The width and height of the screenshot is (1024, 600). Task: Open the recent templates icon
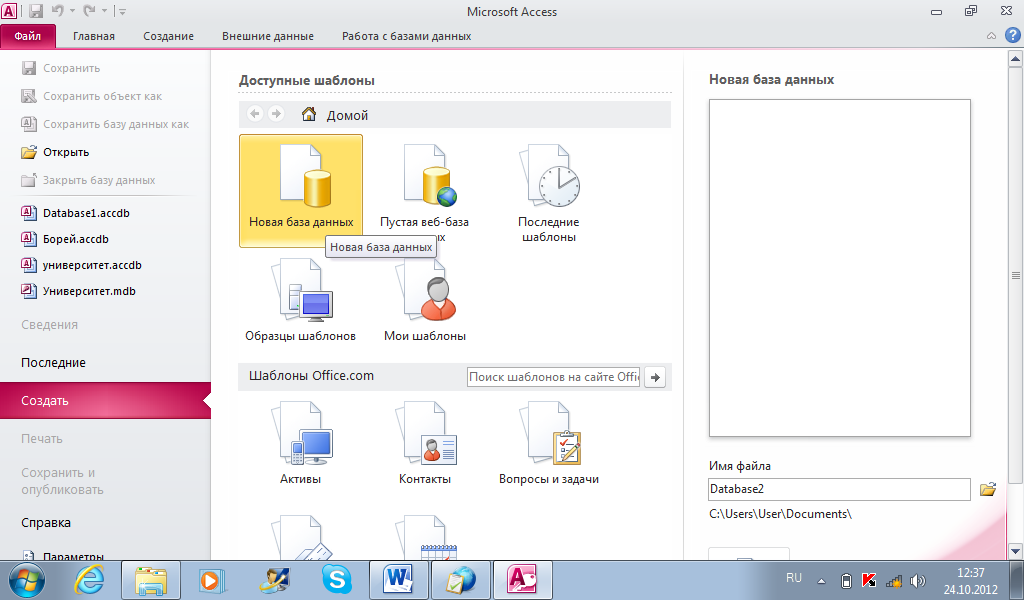pyautogui.click(x=549, y=191)
